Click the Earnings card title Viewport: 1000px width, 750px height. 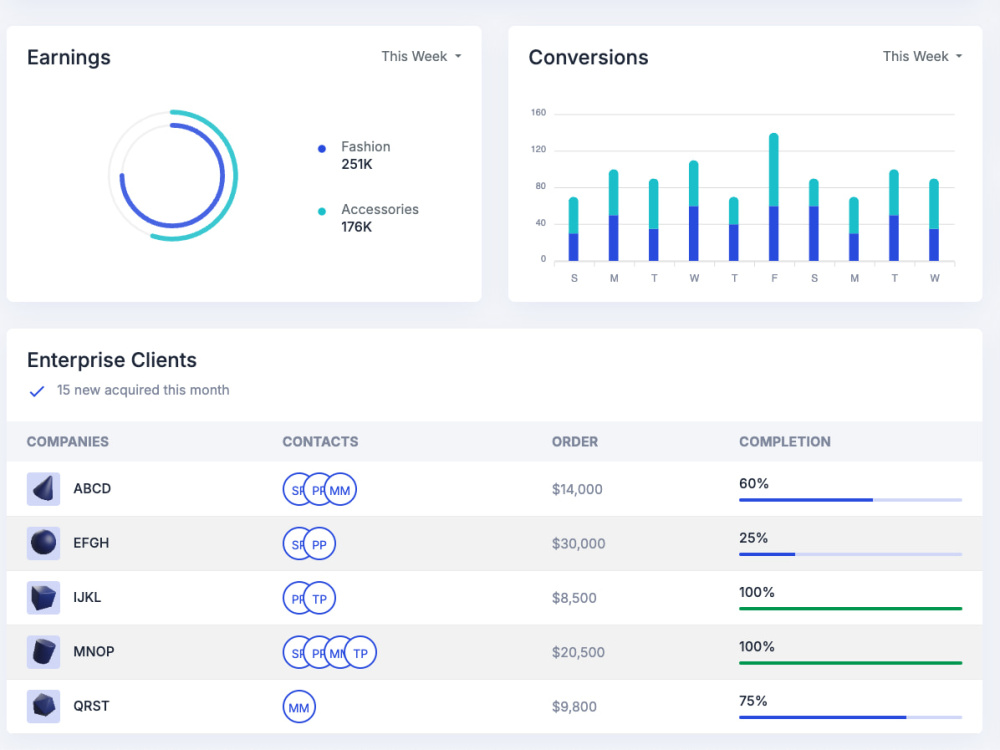pos(69,57)
